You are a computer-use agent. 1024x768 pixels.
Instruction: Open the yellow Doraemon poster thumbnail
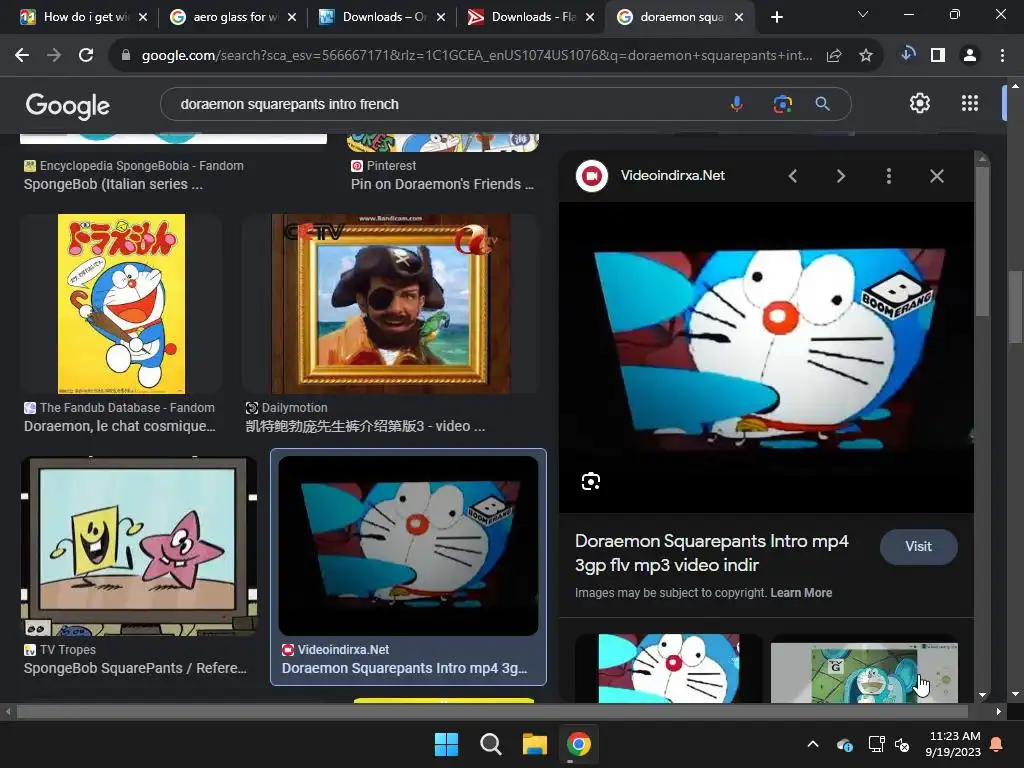(x=121, y=304)
